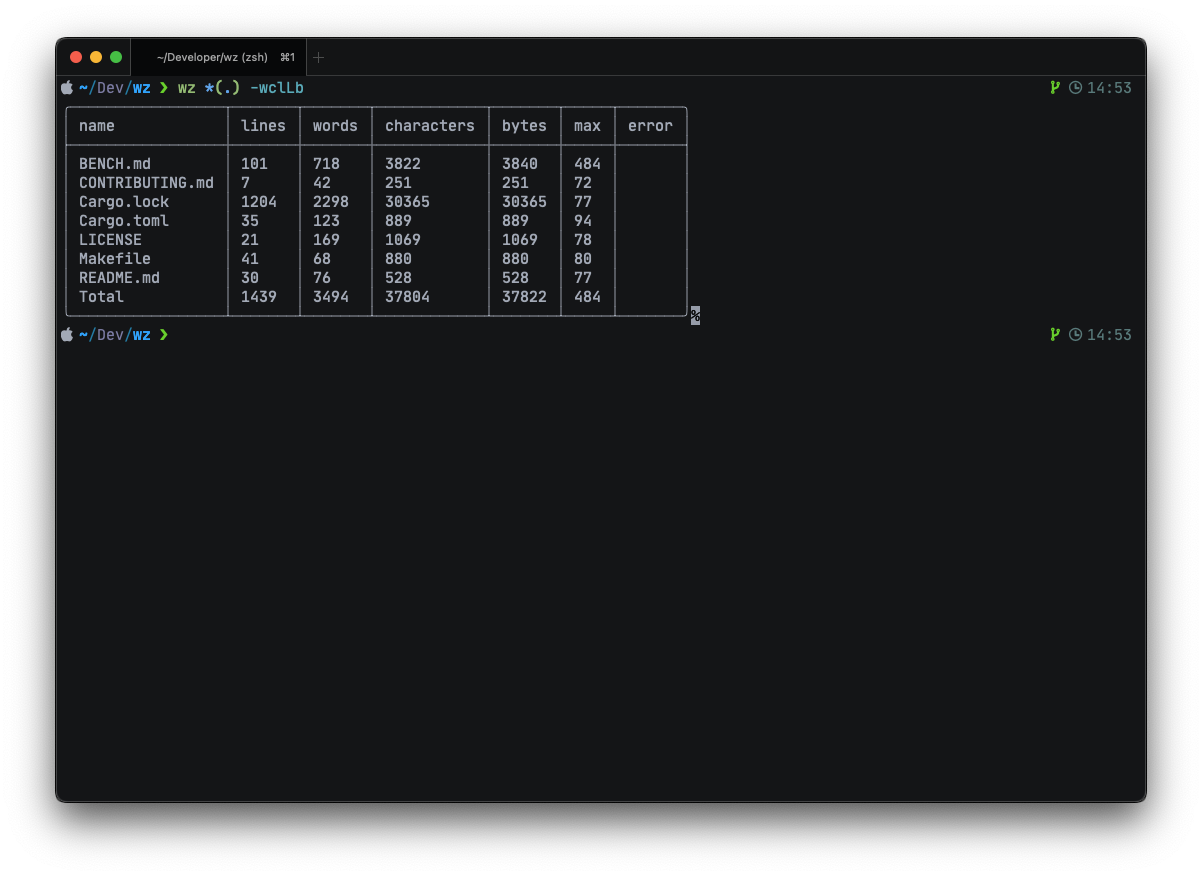Minimize the window with yellow button
The height and width of the screenshot is (876, 1202).
[96, 58]
